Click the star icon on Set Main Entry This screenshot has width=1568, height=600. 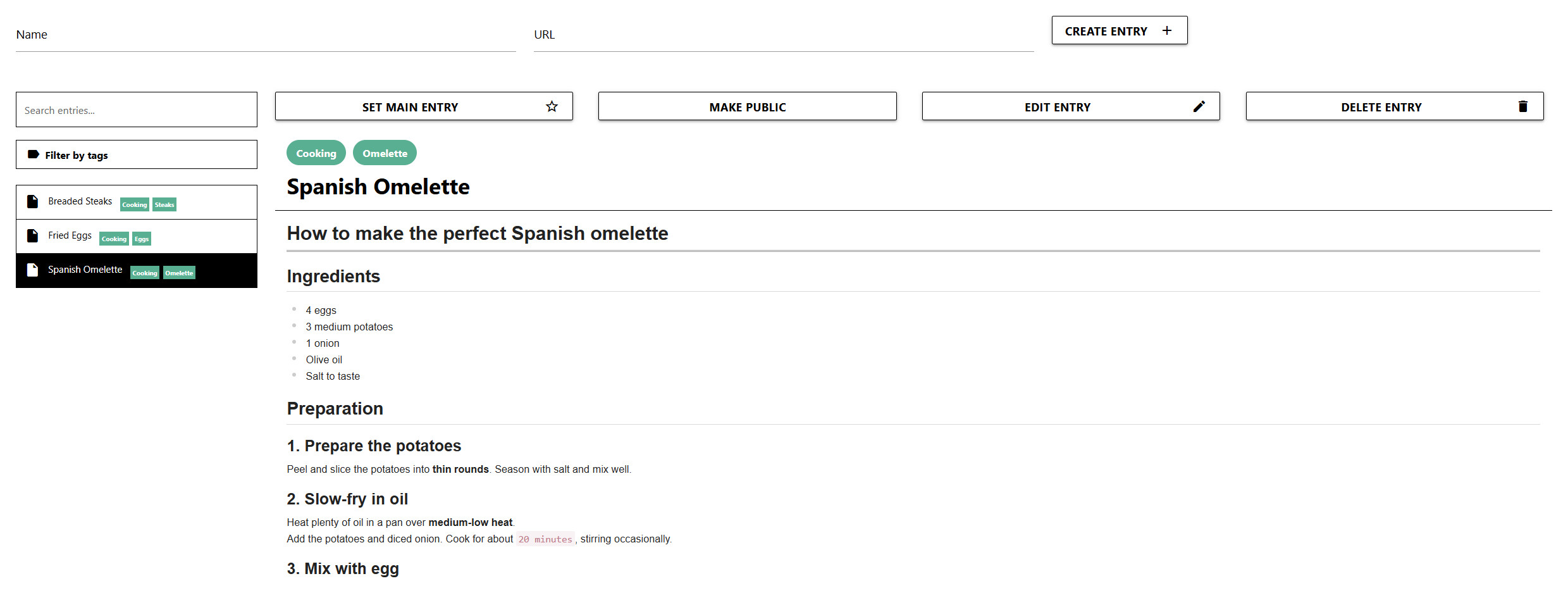click(552, 106)
